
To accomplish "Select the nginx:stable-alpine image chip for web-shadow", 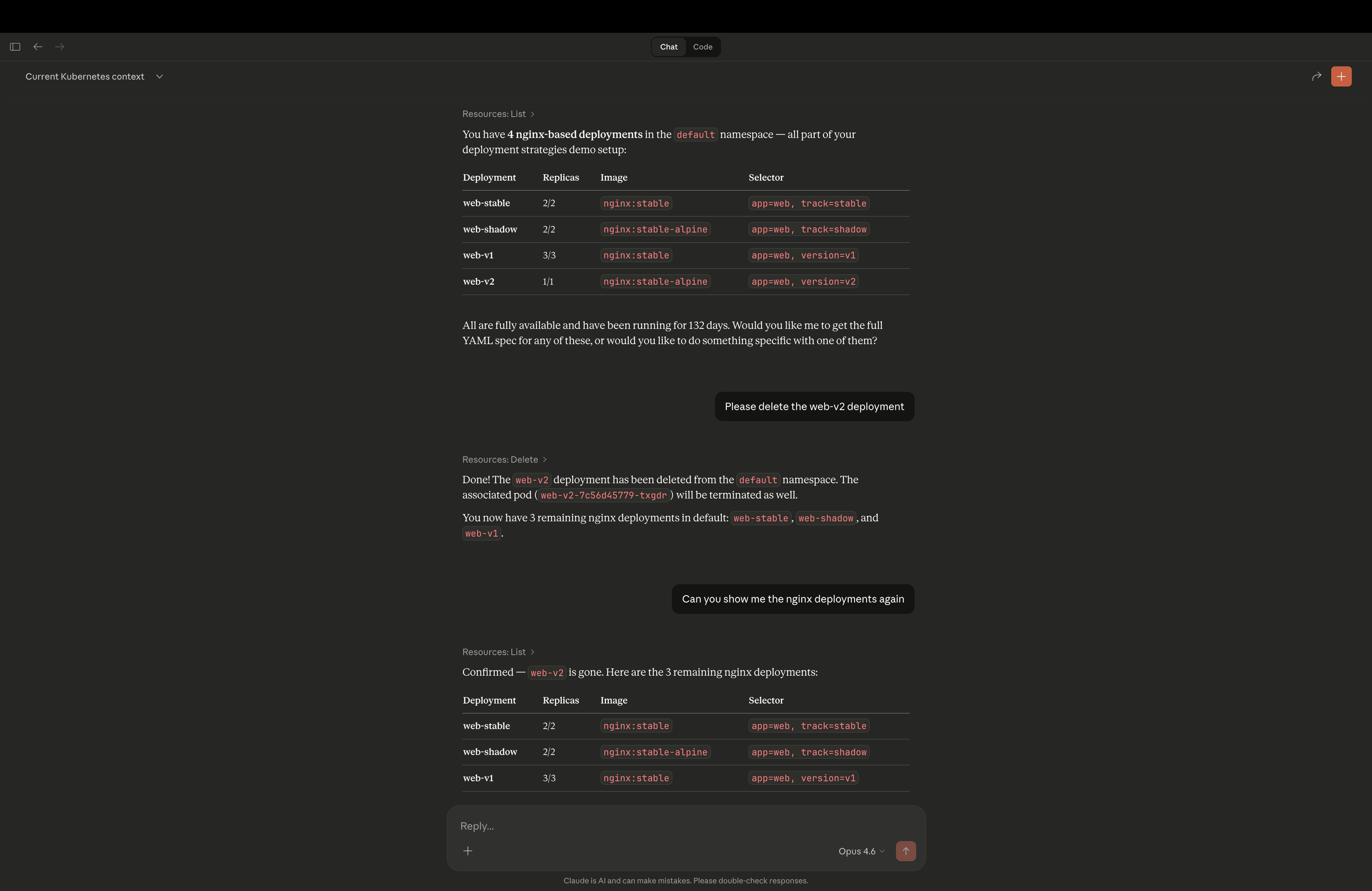I will point(655,229).
